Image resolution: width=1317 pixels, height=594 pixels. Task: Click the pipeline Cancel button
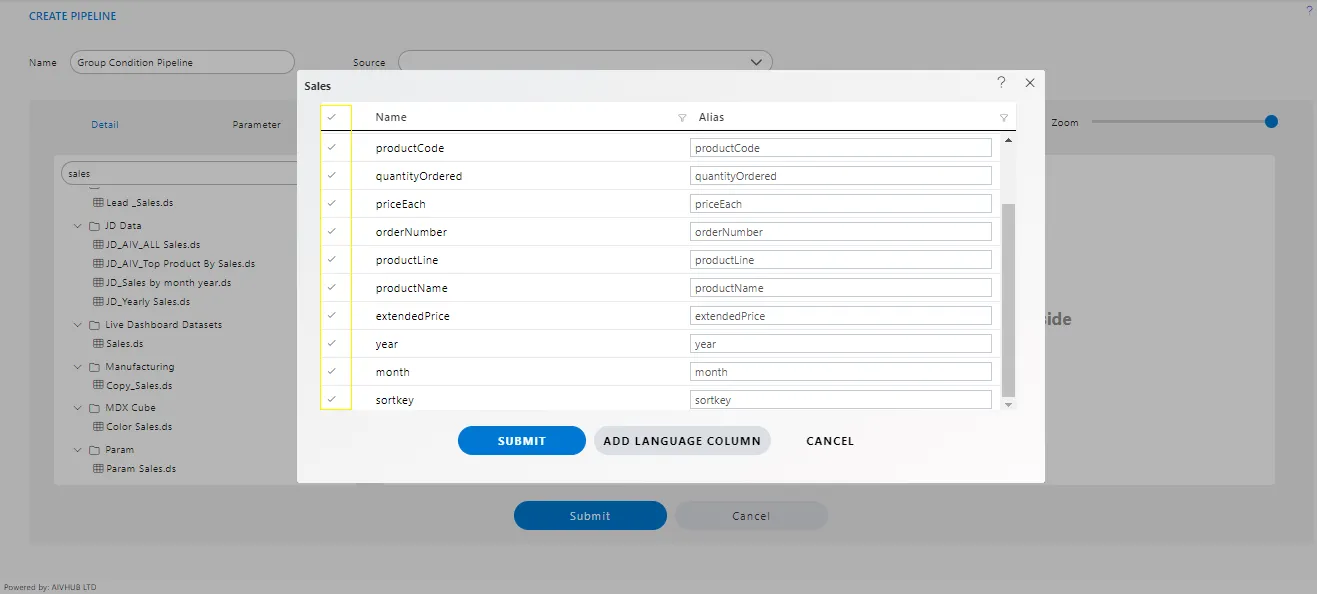click(x=751, y=516)
